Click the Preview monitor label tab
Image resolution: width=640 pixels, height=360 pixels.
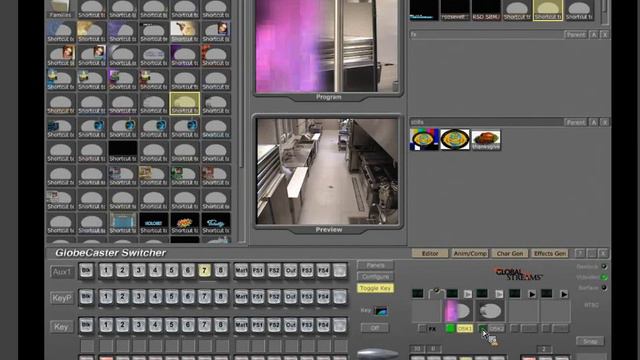(329, 229)
